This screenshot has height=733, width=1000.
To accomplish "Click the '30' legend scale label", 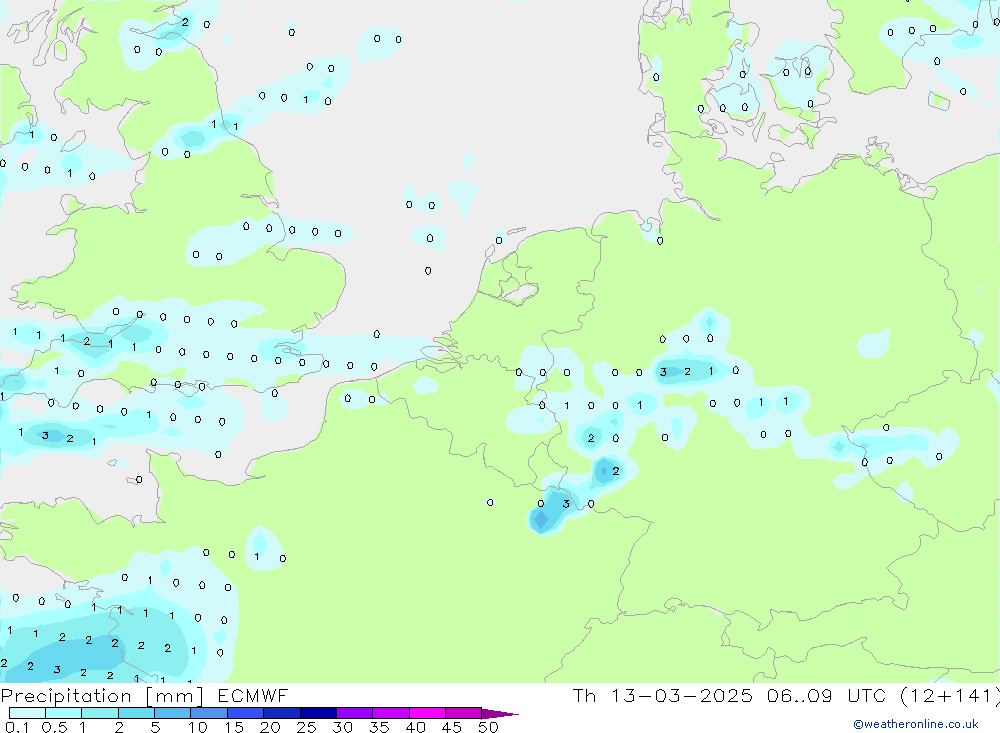I will (342, 727).
